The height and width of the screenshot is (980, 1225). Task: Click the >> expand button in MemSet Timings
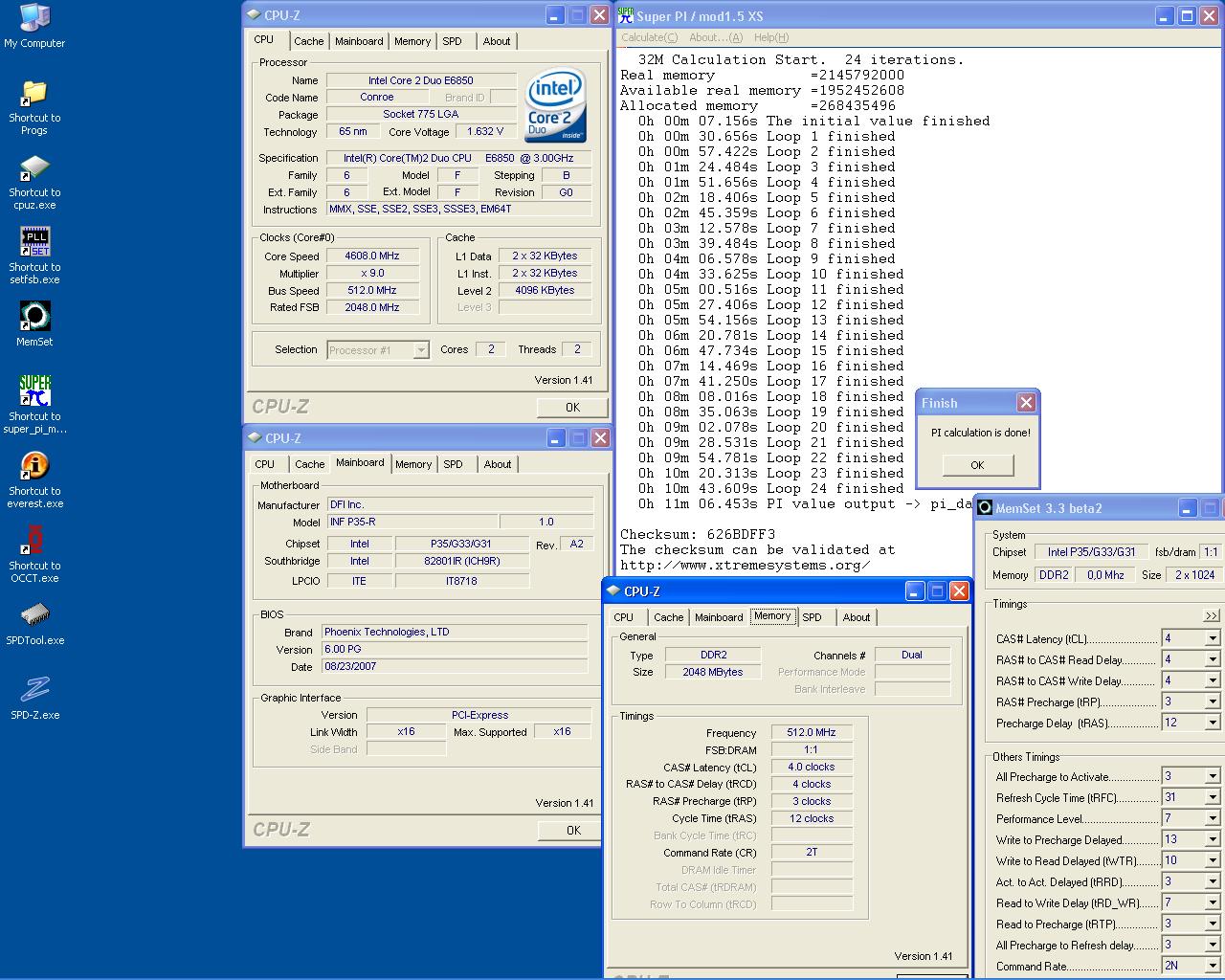tap(1212, 615)
